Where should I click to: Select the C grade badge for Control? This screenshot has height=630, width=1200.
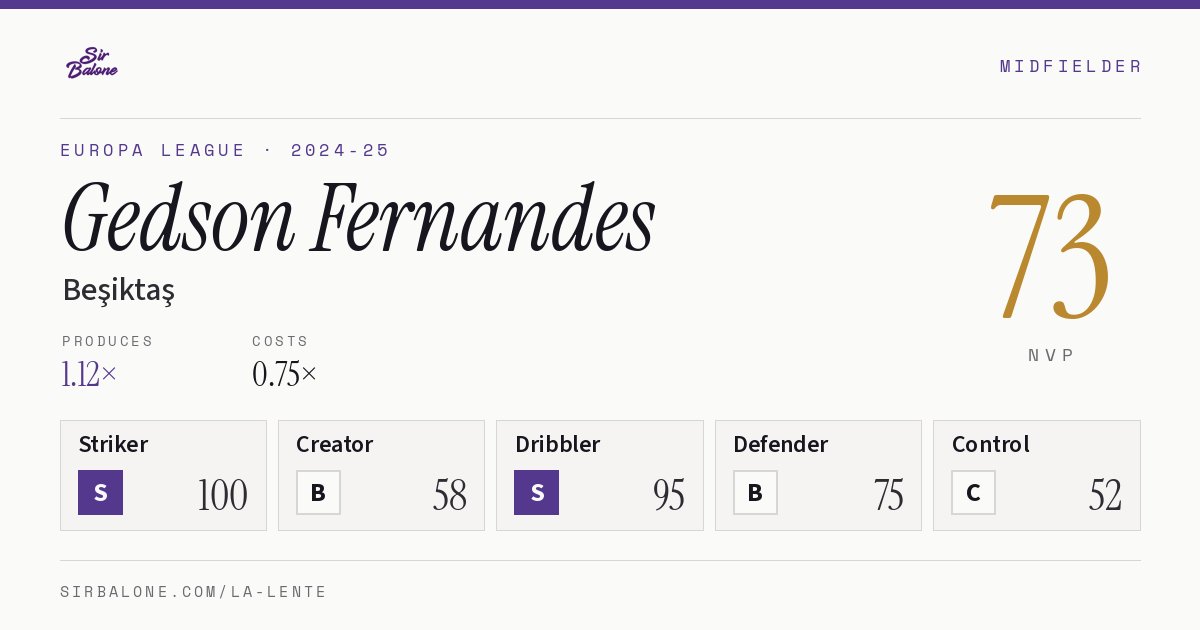(x=973, y=492)
